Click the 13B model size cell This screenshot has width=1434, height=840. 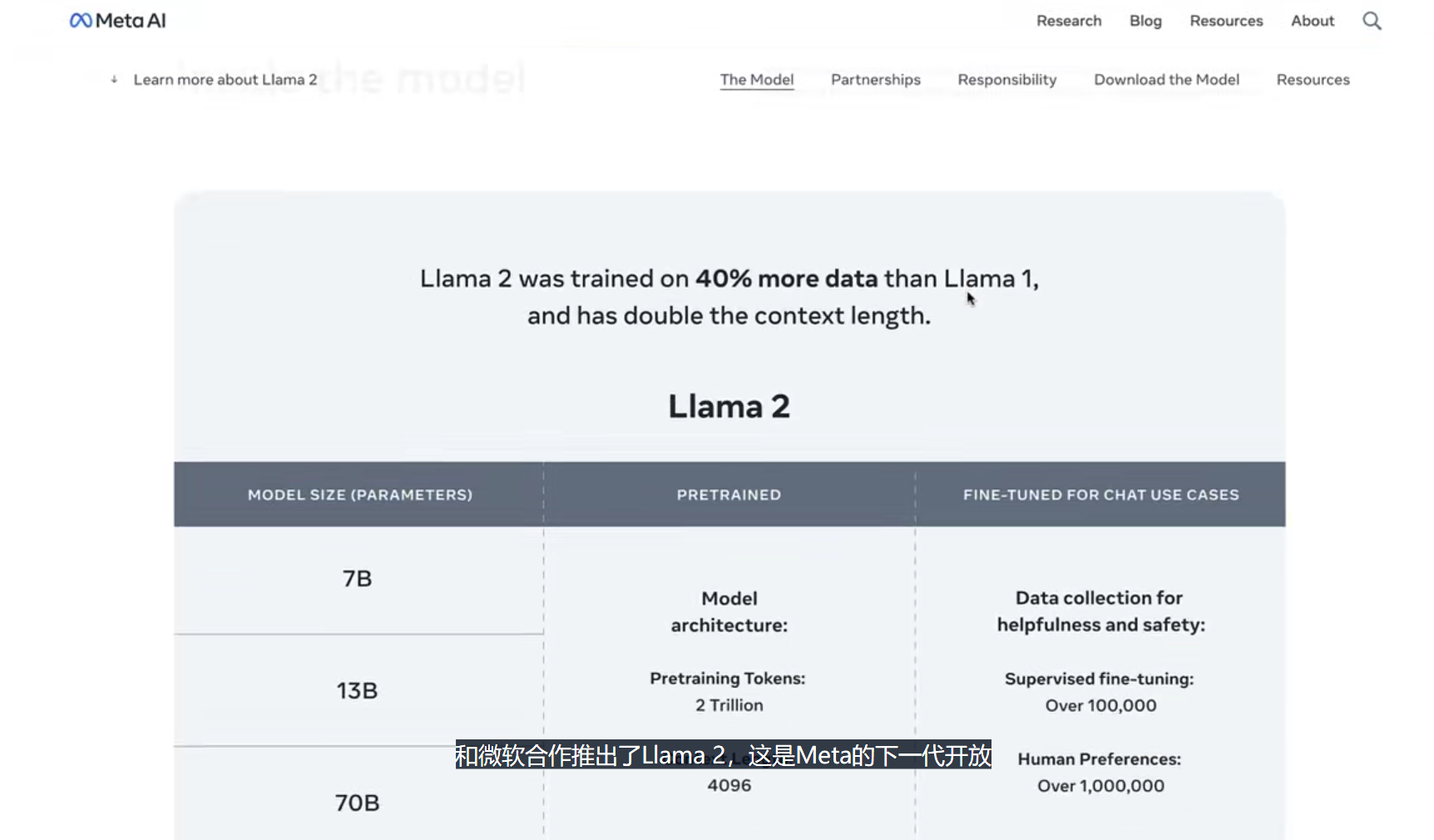(358, 690)
